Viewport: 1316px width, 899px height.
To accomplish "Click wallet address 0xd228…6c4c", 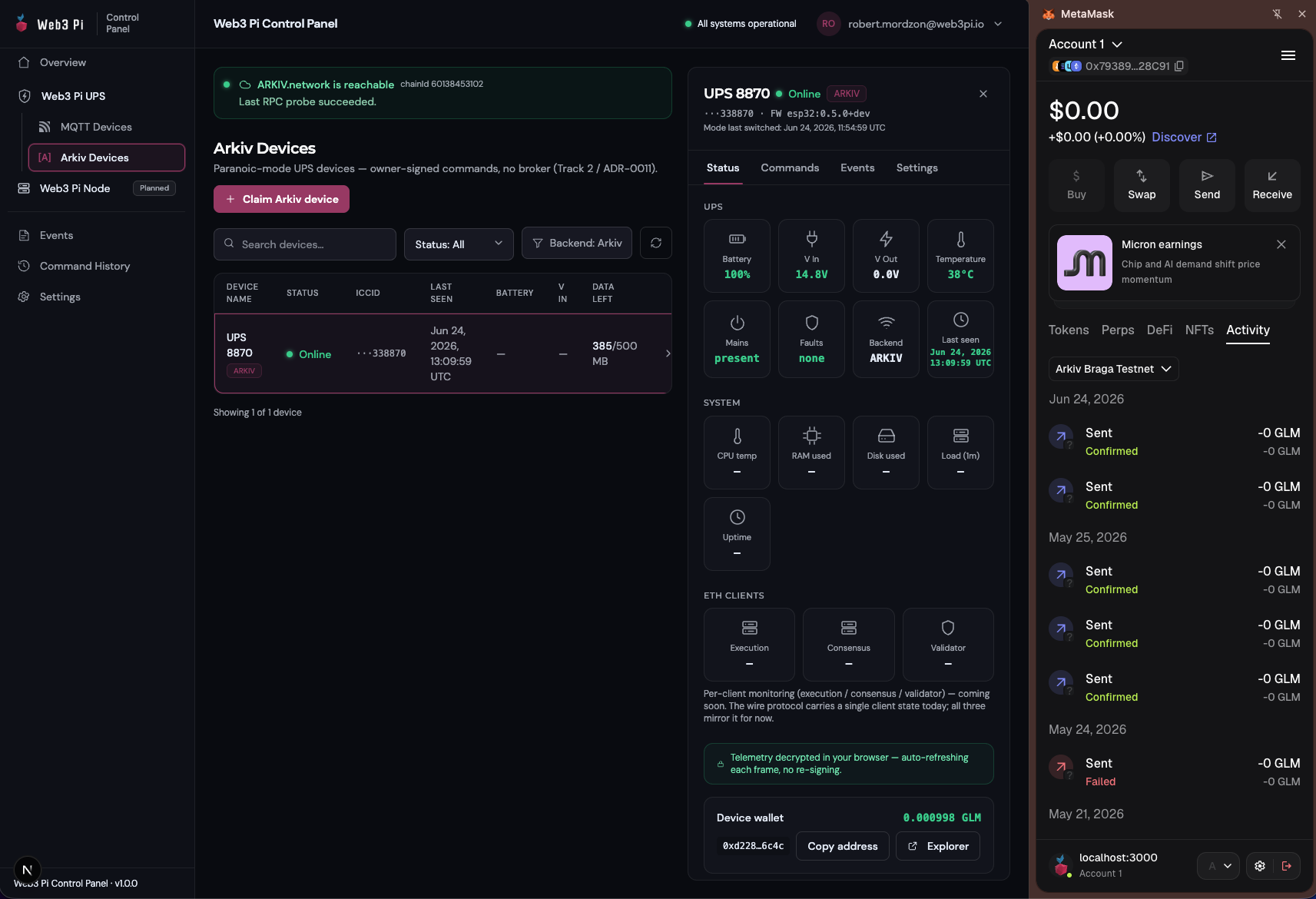I will [753, 846].
